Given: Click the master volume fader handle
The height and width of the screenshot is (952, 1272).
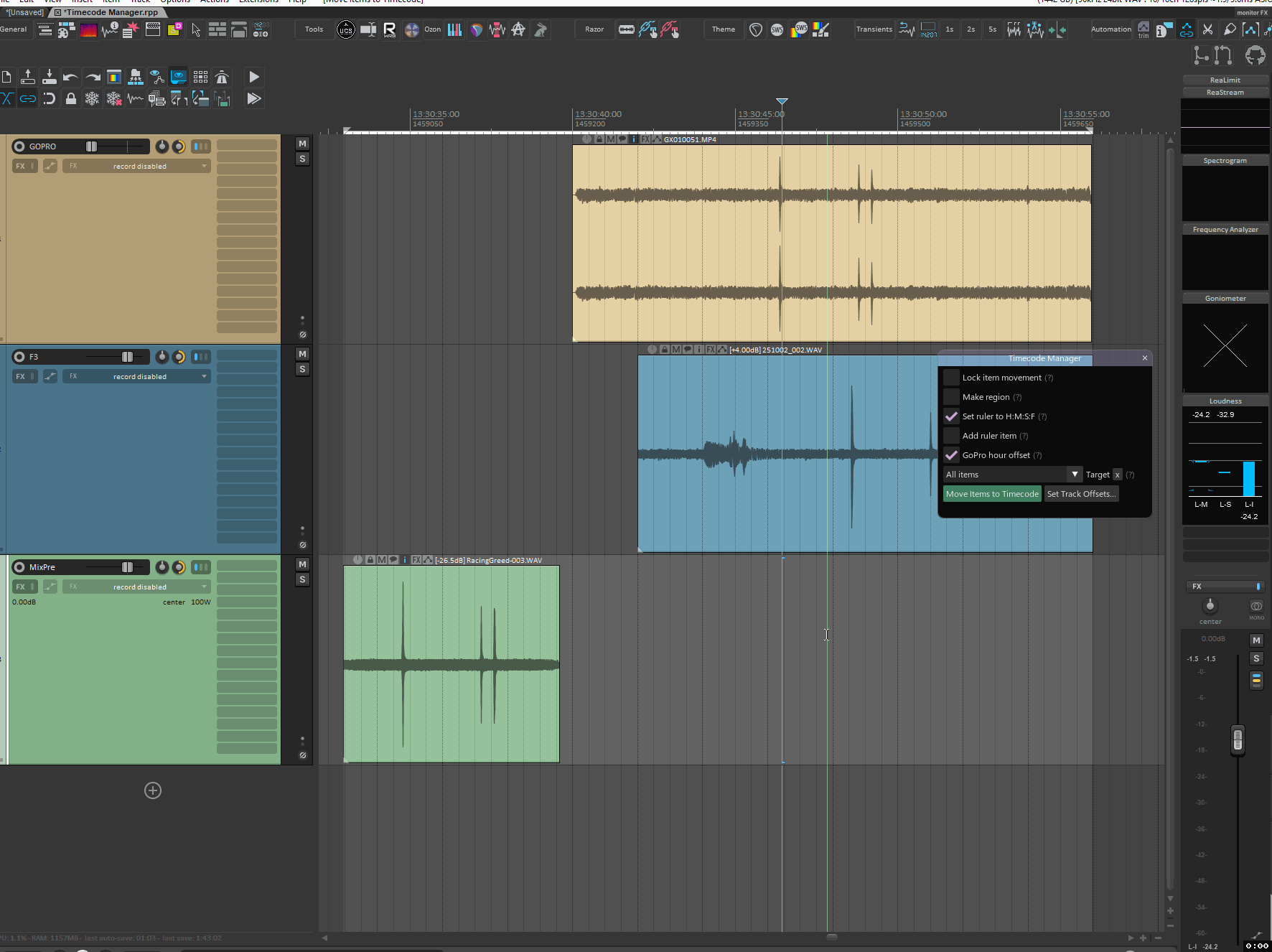Looking at the screenshot, I should pyautogui.click(x=1238, y=740).
